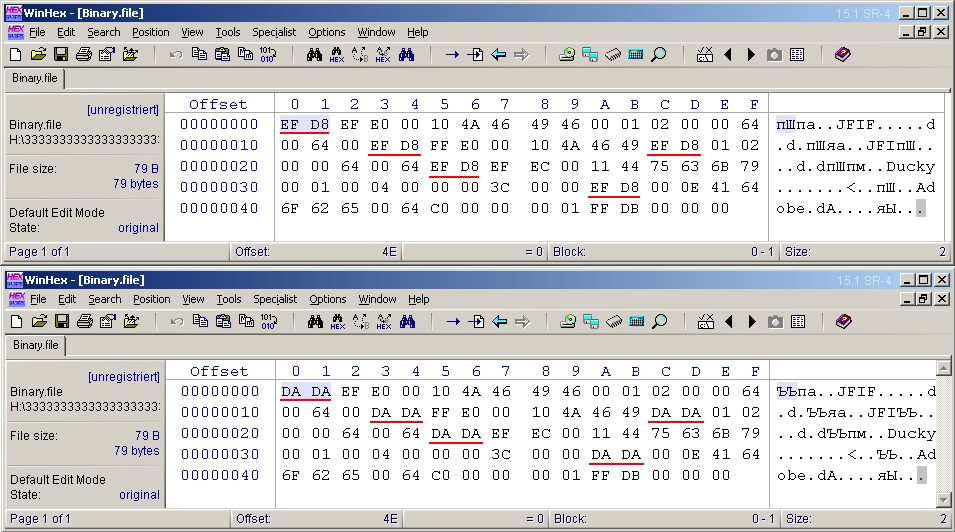This screenshot has width=955, height=532.
Task: Open the Search menu in top window
Action: pyautogui.click(x=104, y=32)
